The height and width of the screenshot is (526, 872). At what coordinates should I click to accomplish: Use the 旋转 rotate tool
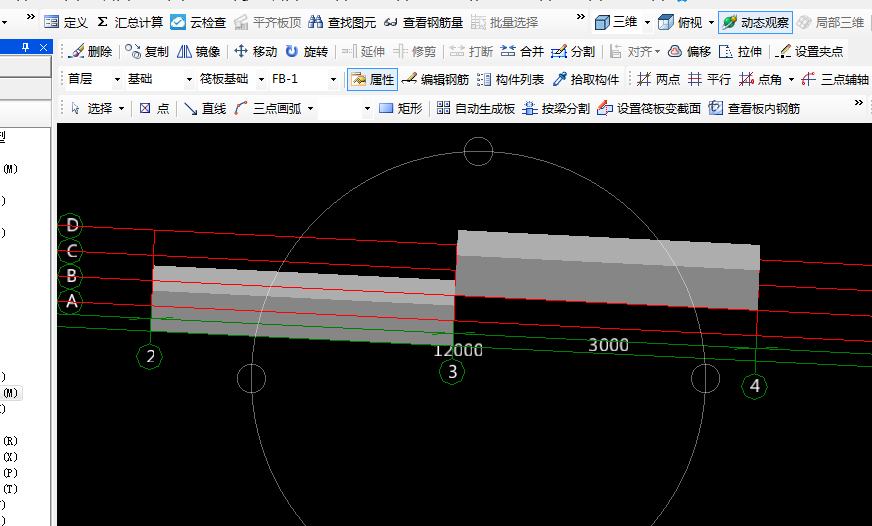(x=306, y=51)
